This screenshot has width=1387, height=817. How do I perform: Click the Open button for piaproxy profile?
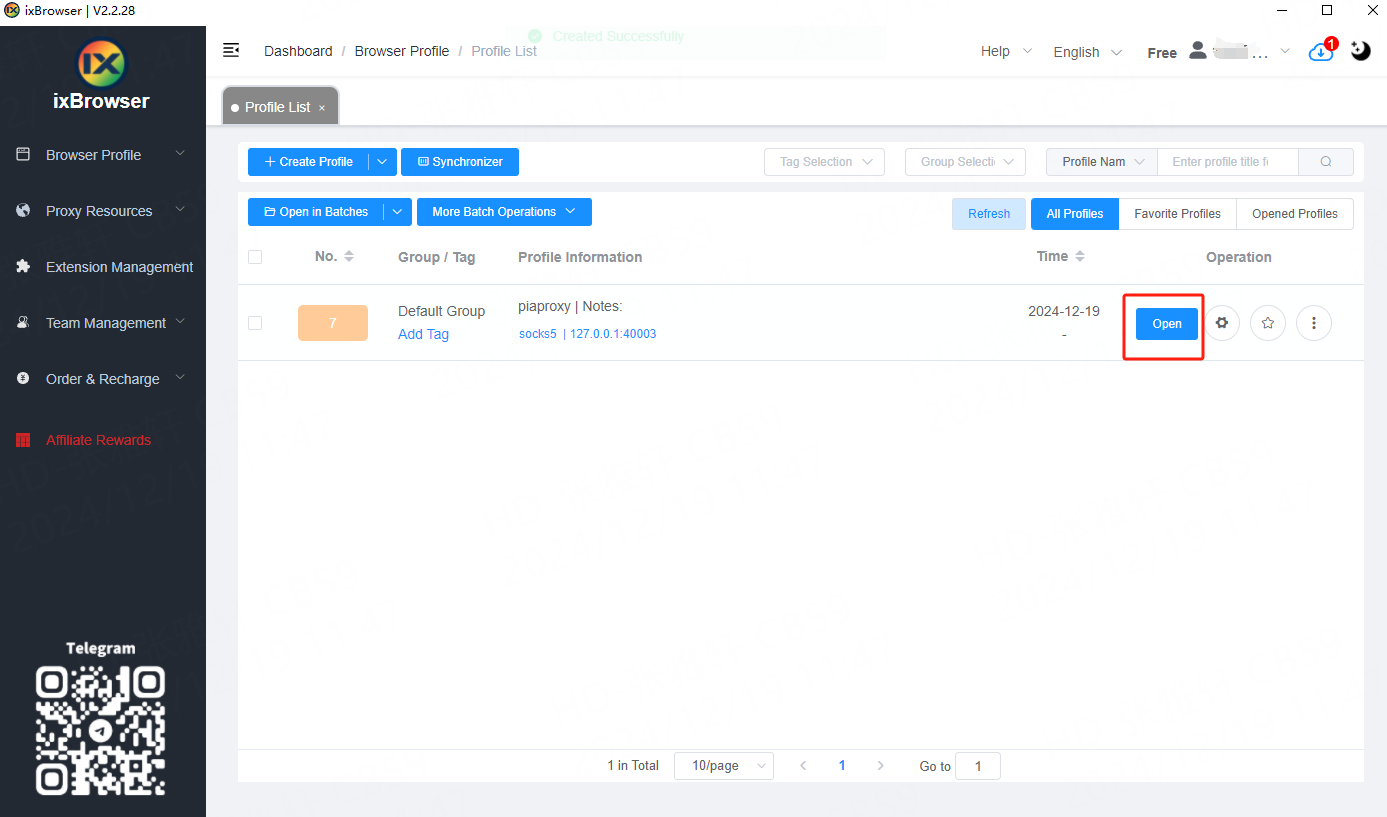pyautogui.click(x=1166, y=324)
